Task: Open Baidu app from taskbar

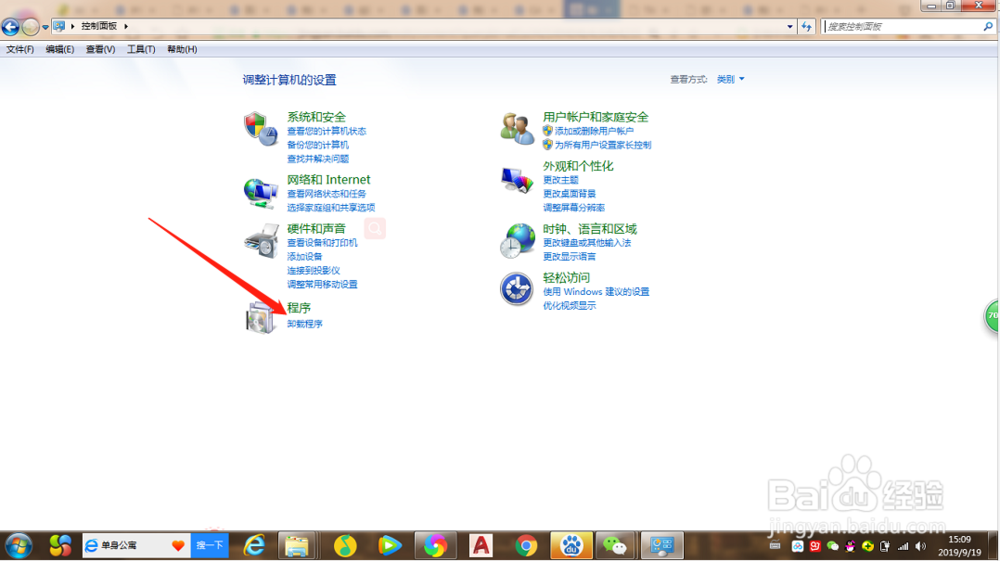Action: tap(571, 546)
